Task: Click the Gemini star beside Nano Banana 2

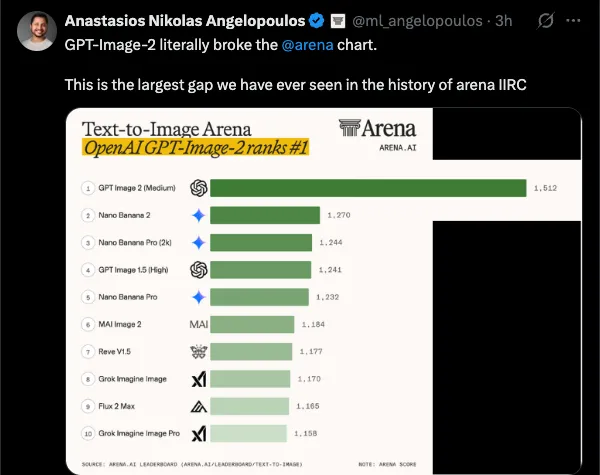Action: [x=198, y=215]
